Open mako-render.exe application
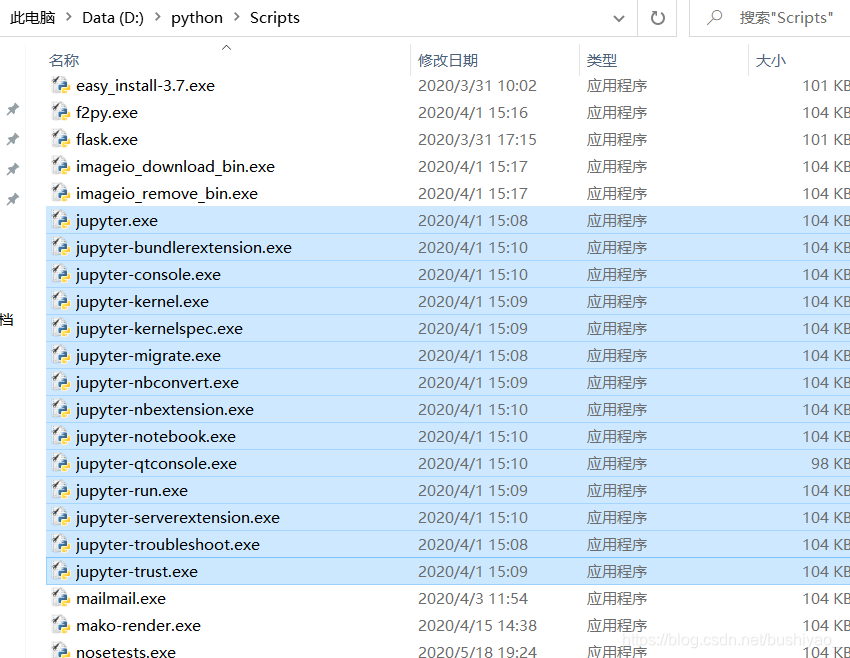Viewport: 850px width, 658px height. pos(137,624)
